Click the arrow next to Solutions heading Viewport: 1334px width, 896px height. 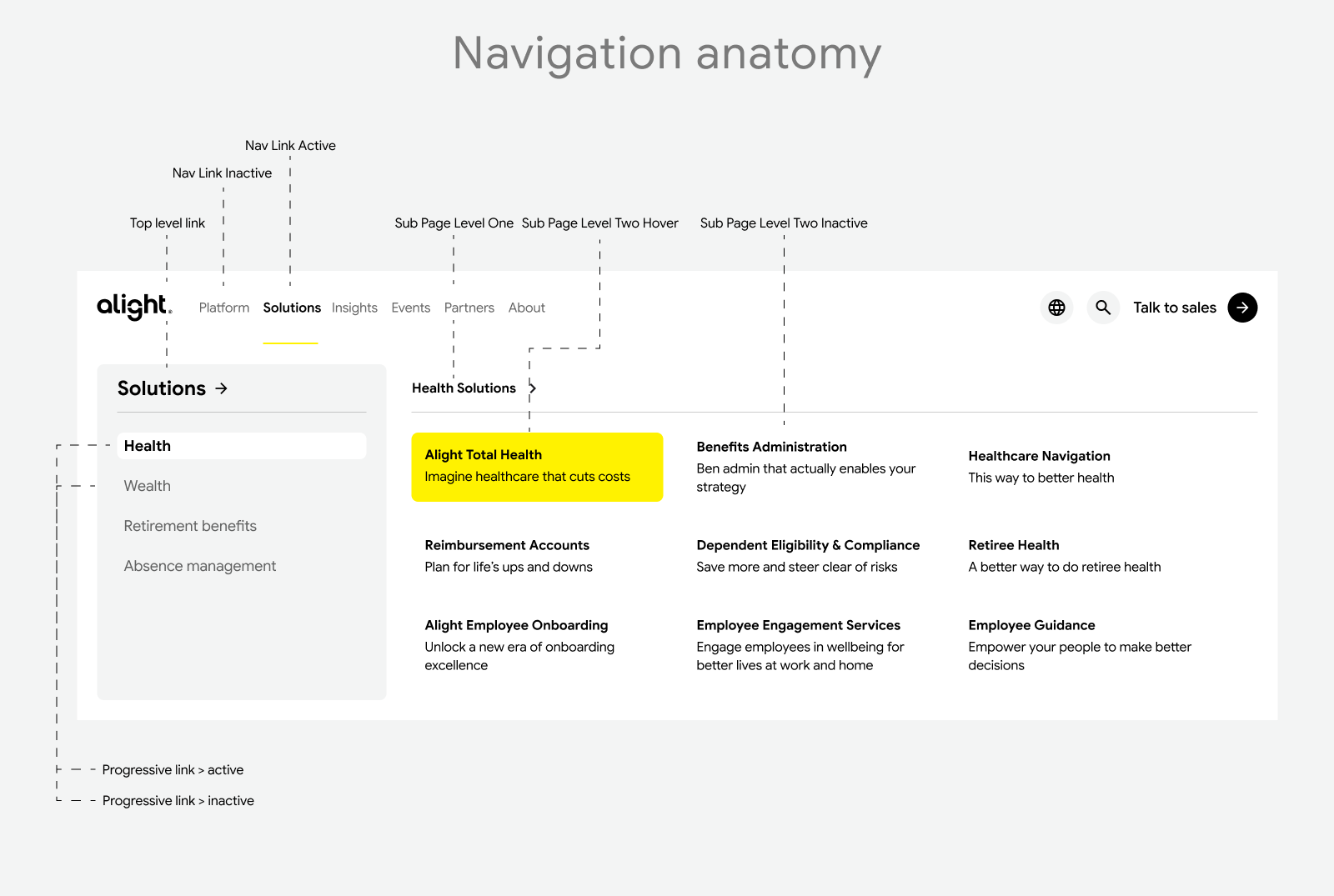pyautogui.click(x=222, y=388)
